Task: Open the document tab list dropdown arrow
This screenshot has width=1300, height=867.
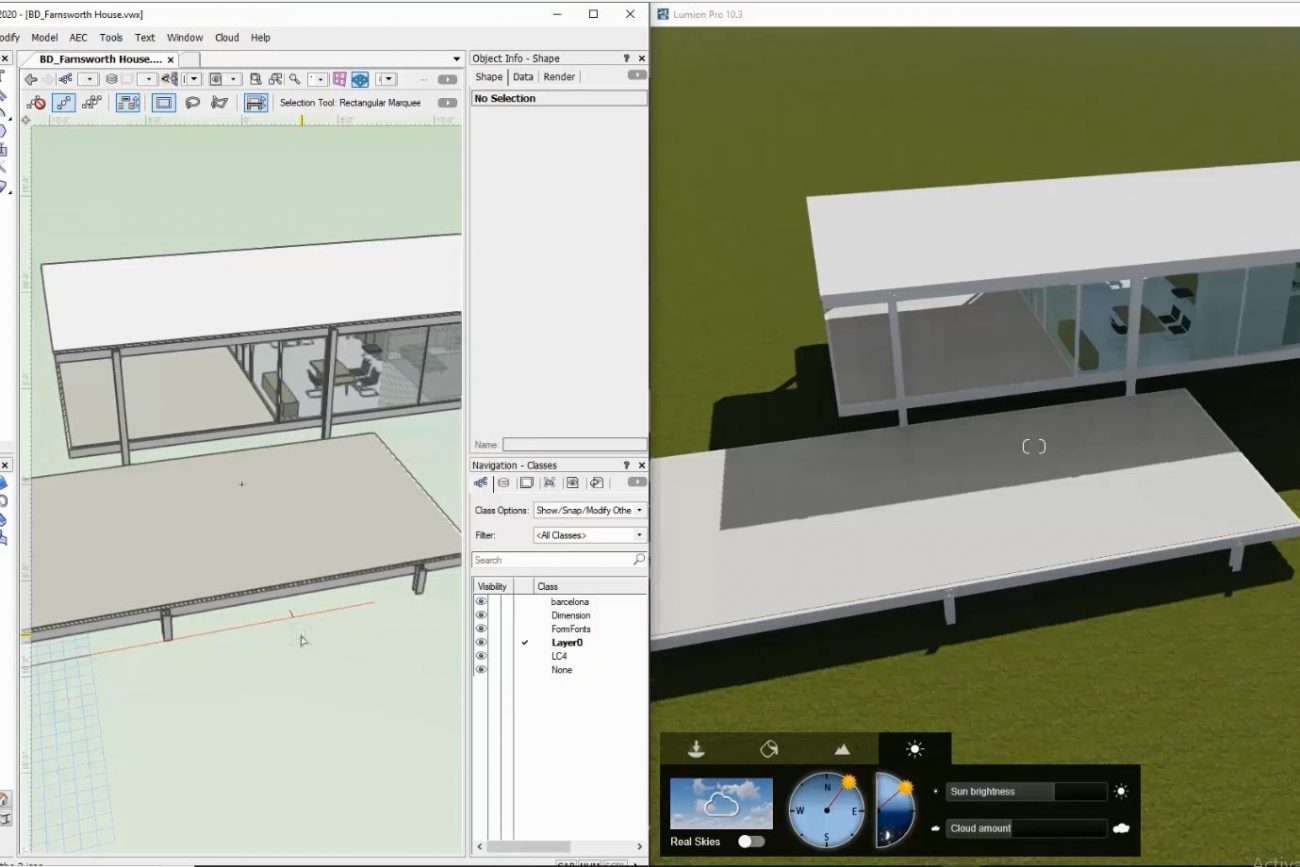Action: tap(457, 59)
